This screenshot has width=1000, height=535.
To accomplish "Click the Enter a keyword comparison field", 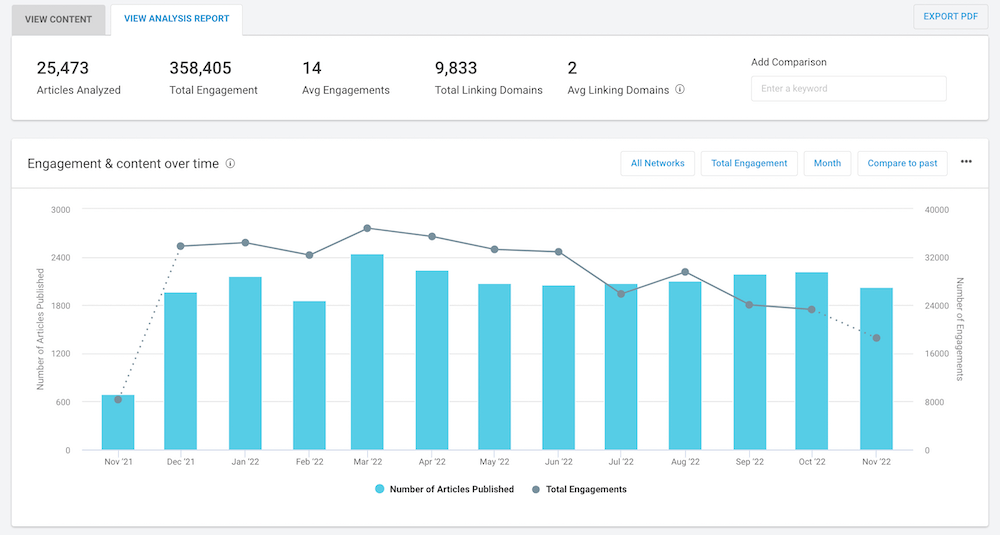I will coord(848,89).
